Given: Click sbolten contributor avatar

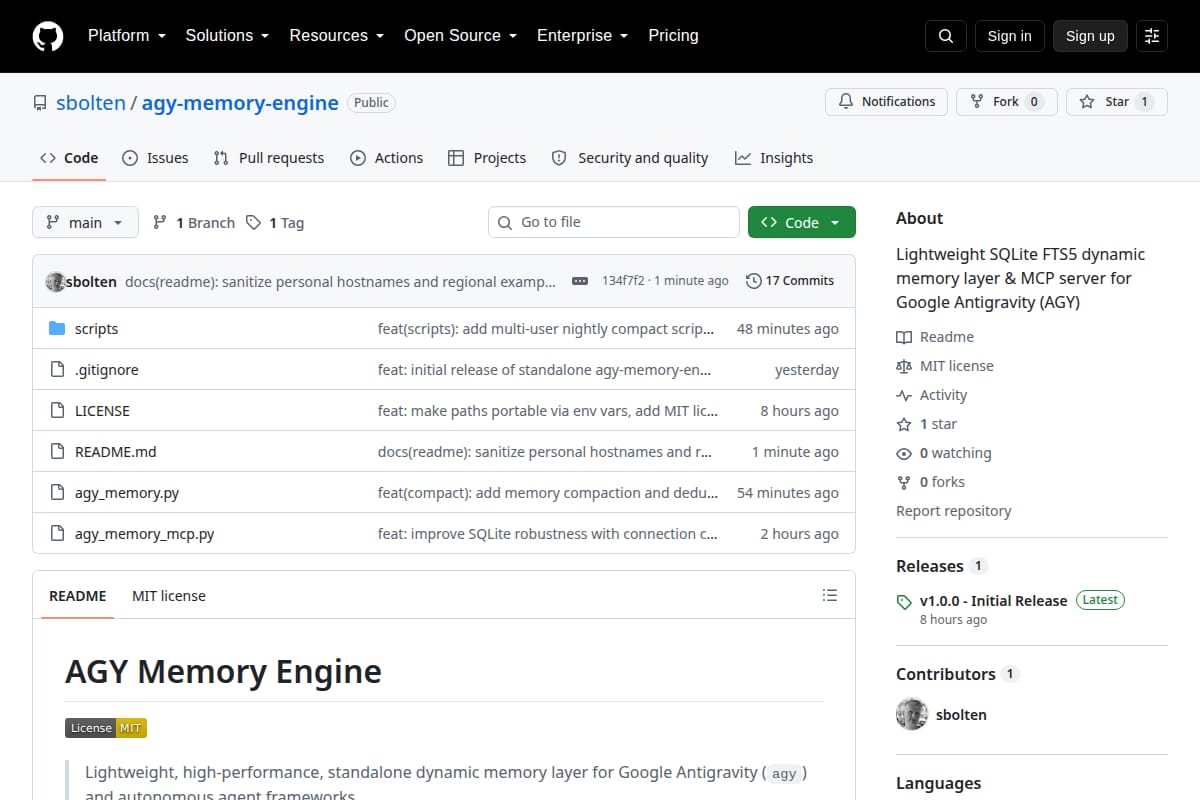Looking at the screenshot, I should [x=912, y=714].
